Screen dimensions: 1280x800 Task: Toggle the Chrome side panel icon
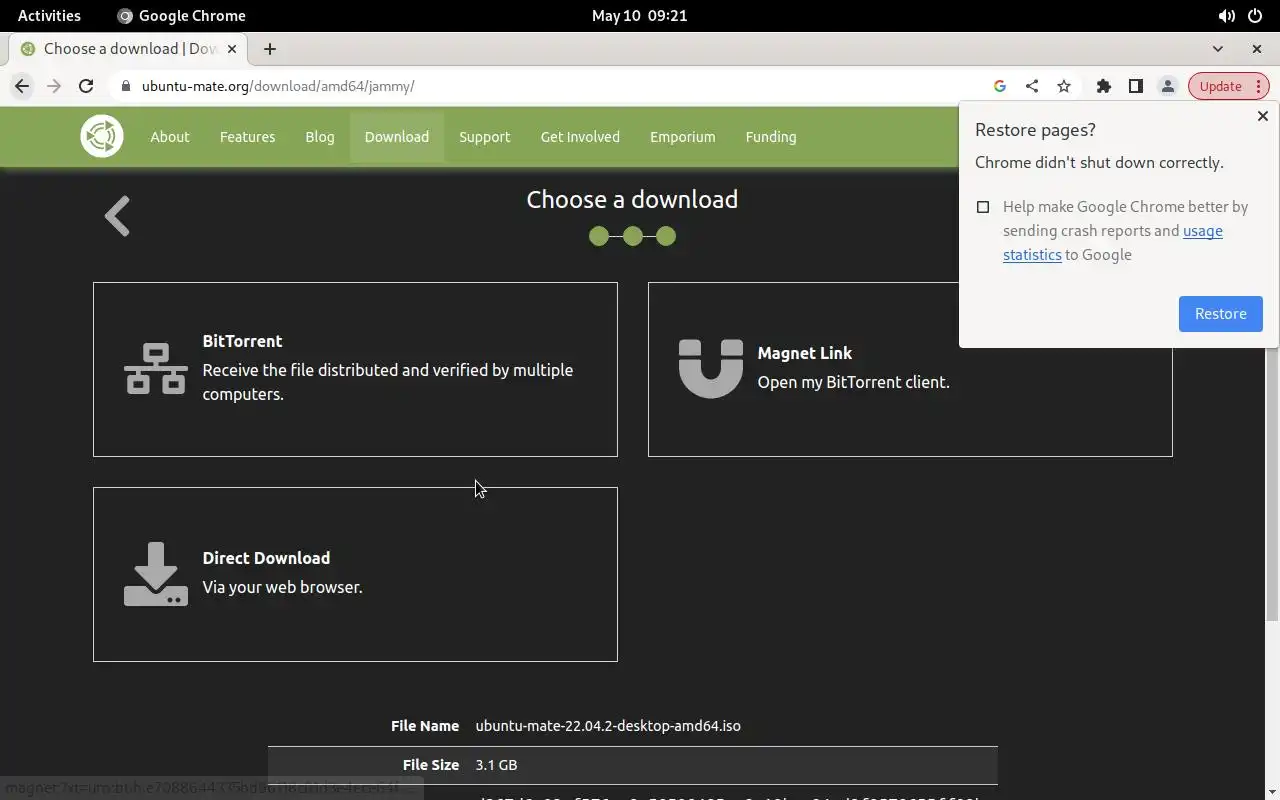(1135, 86)
